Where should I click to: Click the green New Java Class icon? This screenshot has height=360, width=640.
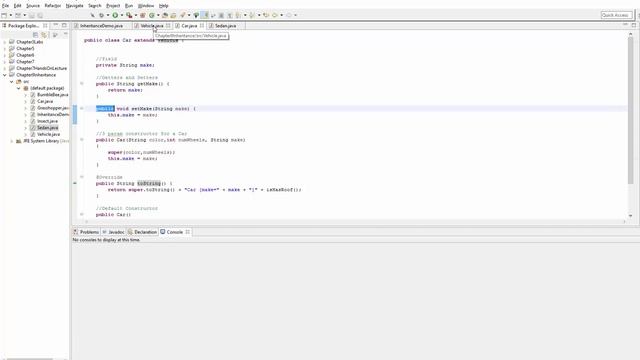pos(152,15)
